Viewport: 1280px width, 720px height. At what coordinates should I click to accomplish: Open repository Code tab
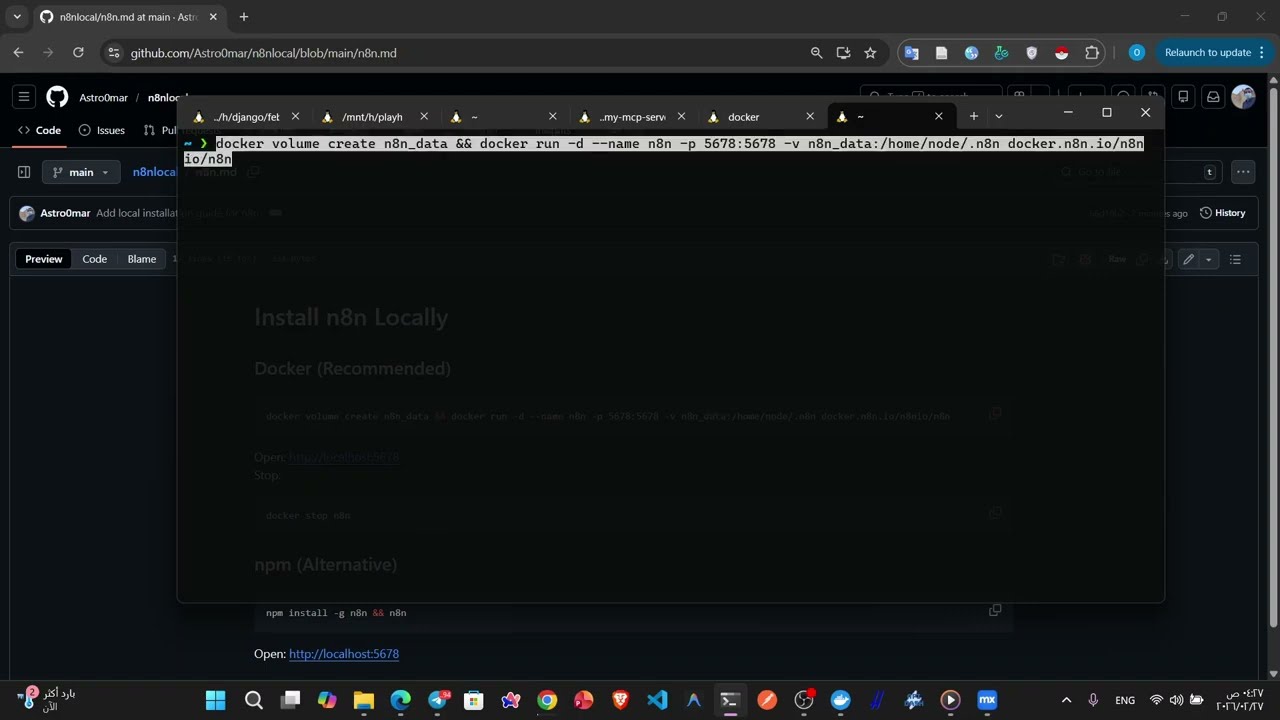40,130
